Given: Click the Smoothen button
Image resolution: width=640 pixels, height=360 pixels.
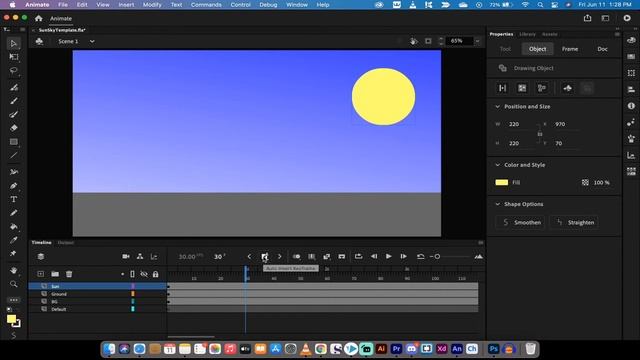Looking at the screenshot, I should tap(521, 222).
